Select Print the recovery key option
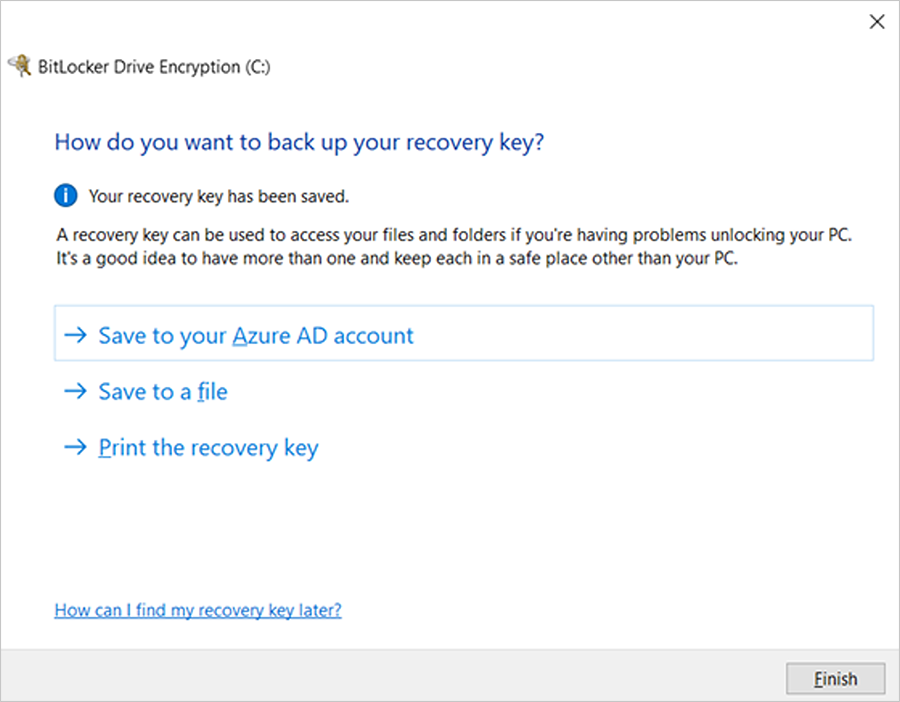 (x=207, y=447)
